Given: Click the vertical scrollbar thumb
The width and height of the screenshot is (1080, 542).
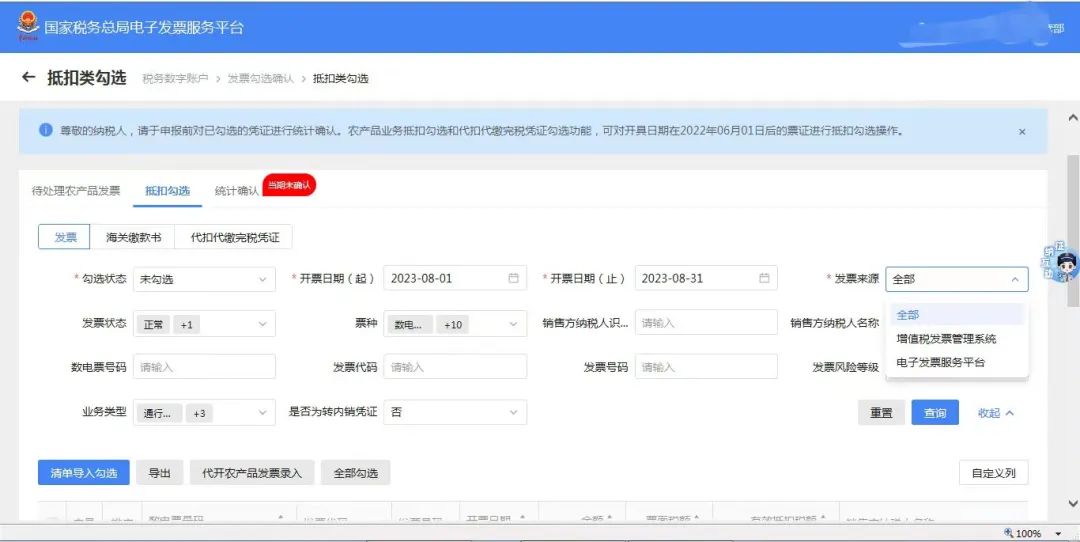Looking at the screenshot, I should tap(1072, 231).
